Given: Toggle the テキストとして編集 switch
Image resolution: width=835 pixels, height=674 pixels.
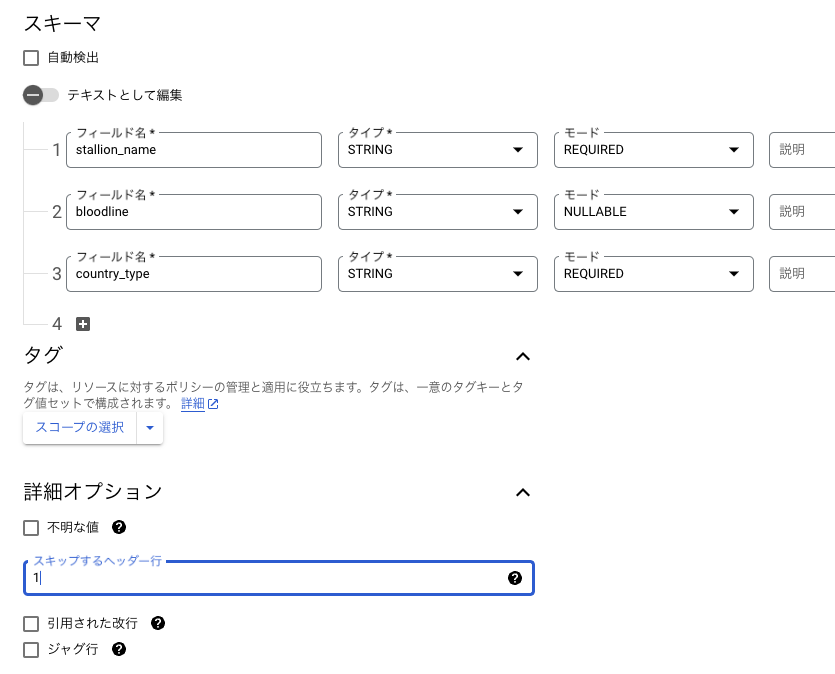Looking at the screenshot, I should [x=41, y=95].
